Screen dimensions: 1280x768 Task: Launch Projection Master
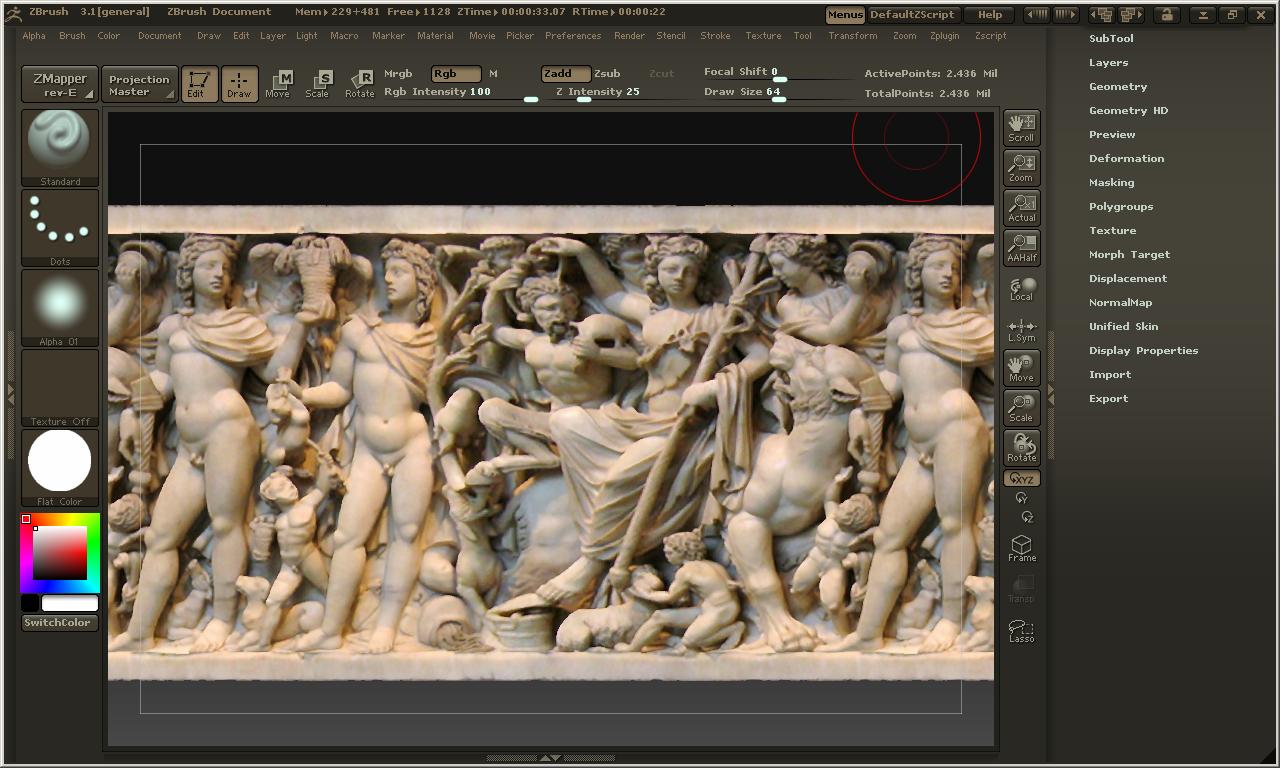coord(139,84)
